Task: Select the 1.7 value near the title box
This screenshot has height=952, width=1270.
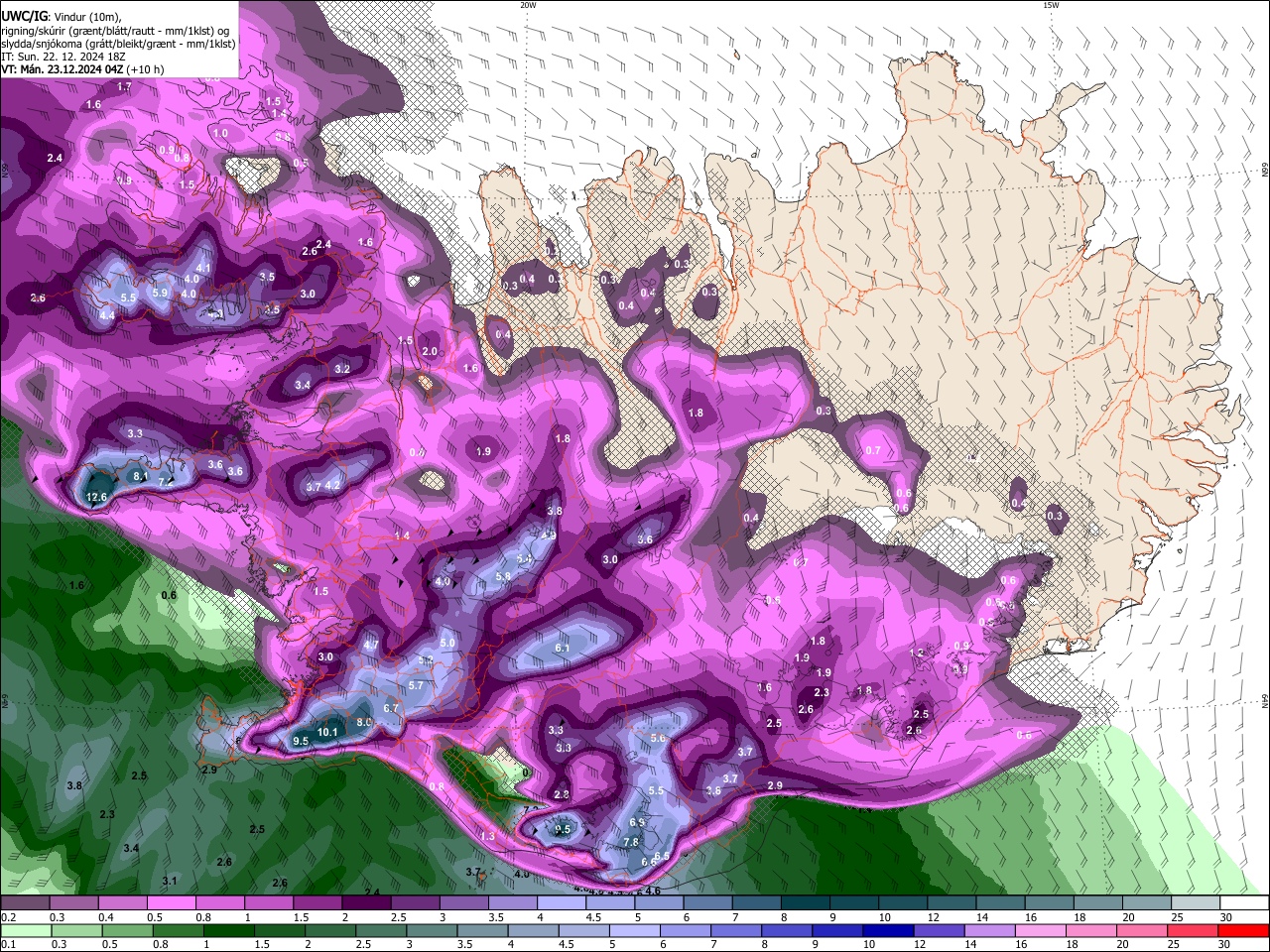Action: click(124, 87)
